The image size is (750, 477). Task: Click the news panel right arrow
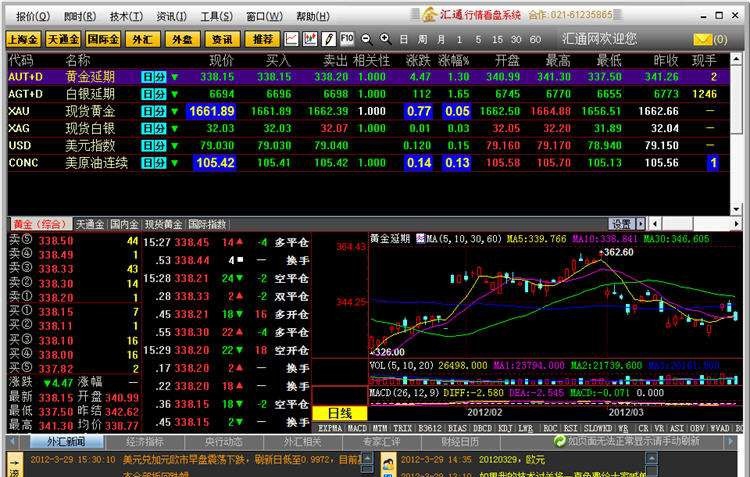[730, 442]
